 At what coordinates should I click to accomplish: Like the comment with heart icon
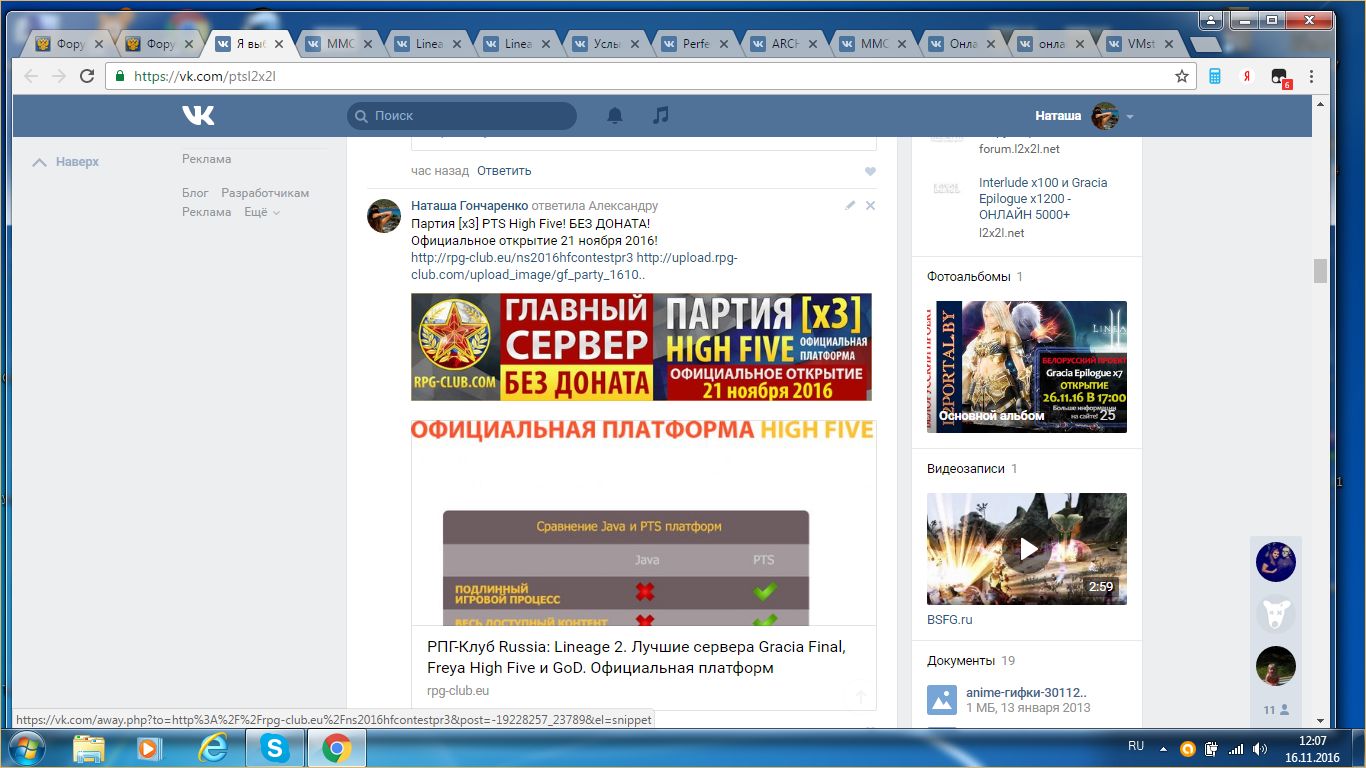[870, 171]
